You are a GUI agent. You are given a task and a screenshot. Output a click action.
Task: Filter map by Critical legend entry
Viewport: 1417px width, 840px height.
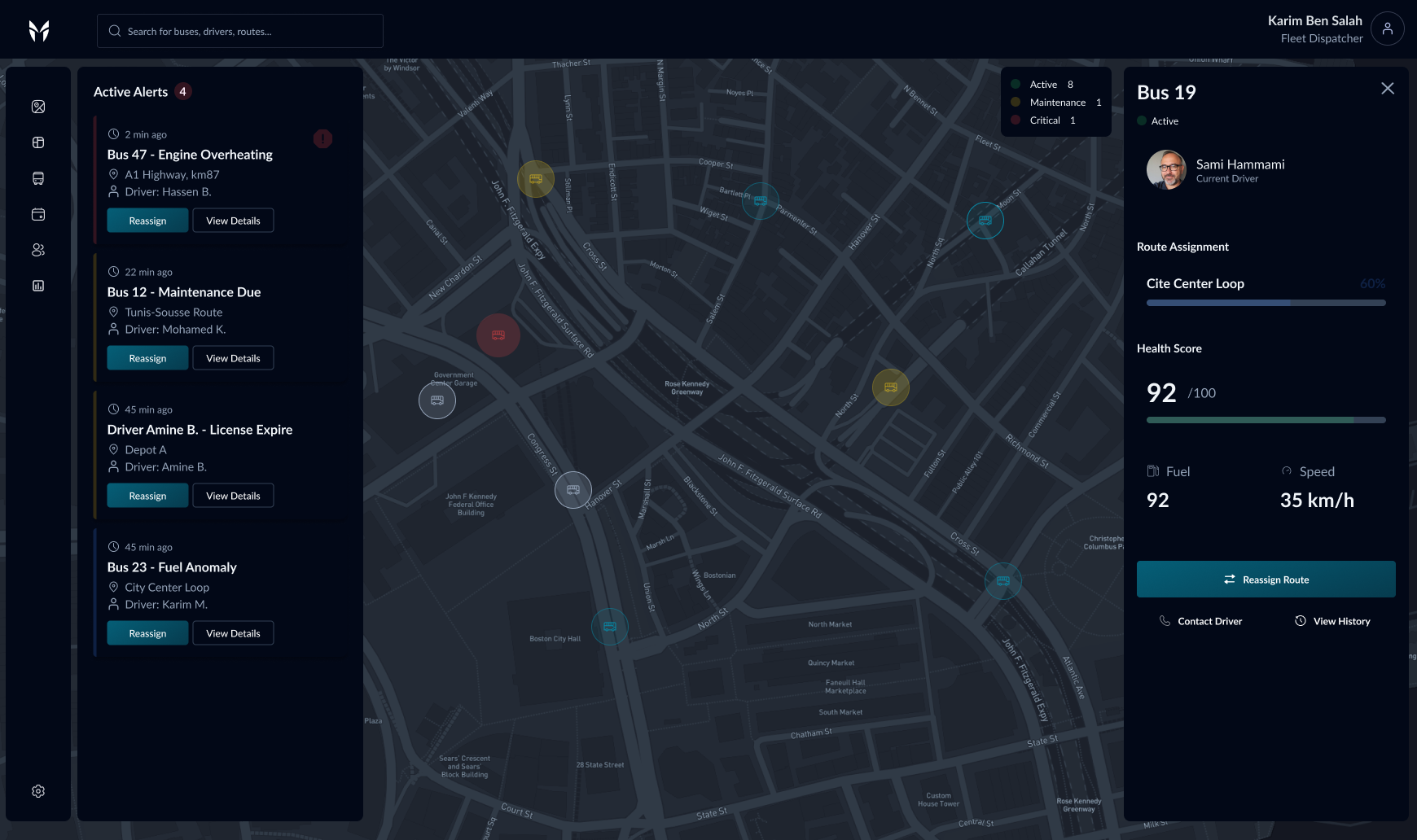point(1044,120)
